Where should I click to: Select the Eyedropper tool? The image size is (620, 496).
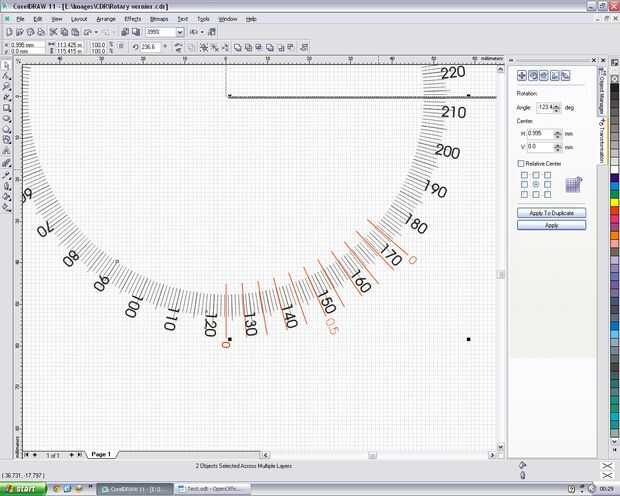click(6, 174)
